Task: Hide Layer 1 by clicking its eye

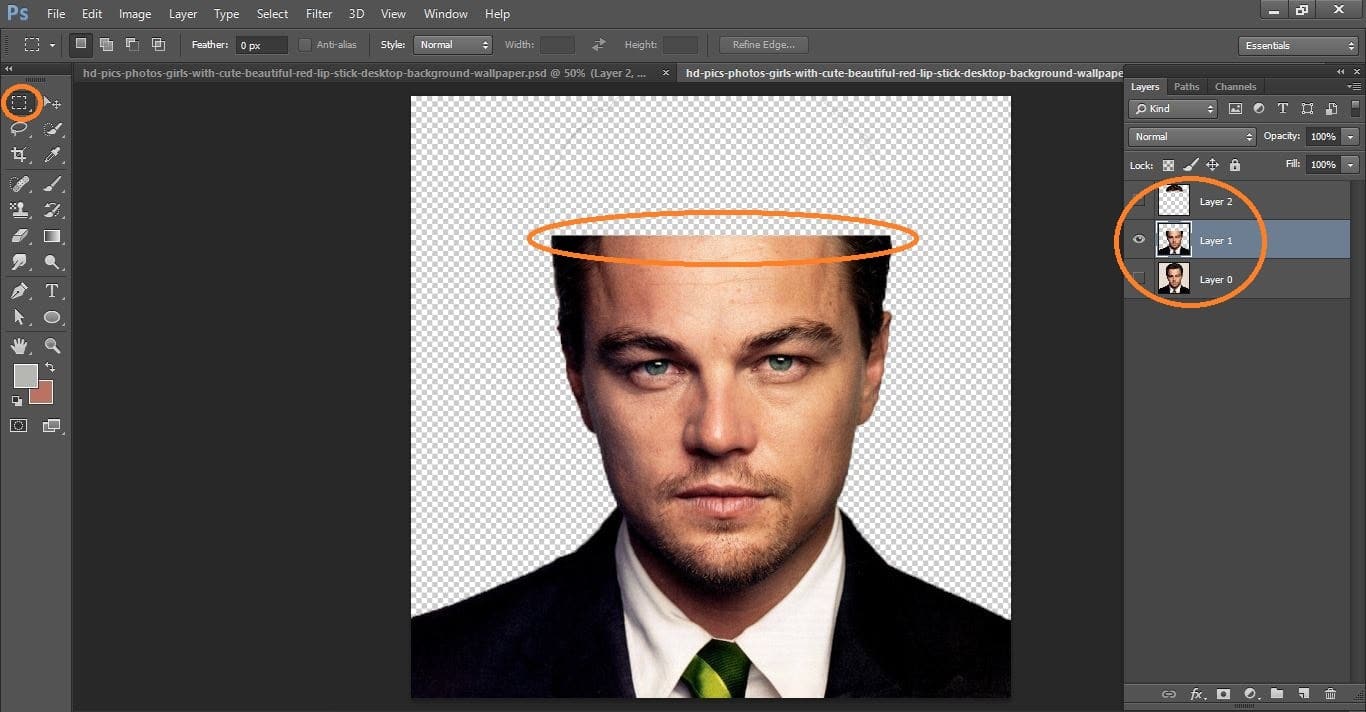Action: (1139, 239)
